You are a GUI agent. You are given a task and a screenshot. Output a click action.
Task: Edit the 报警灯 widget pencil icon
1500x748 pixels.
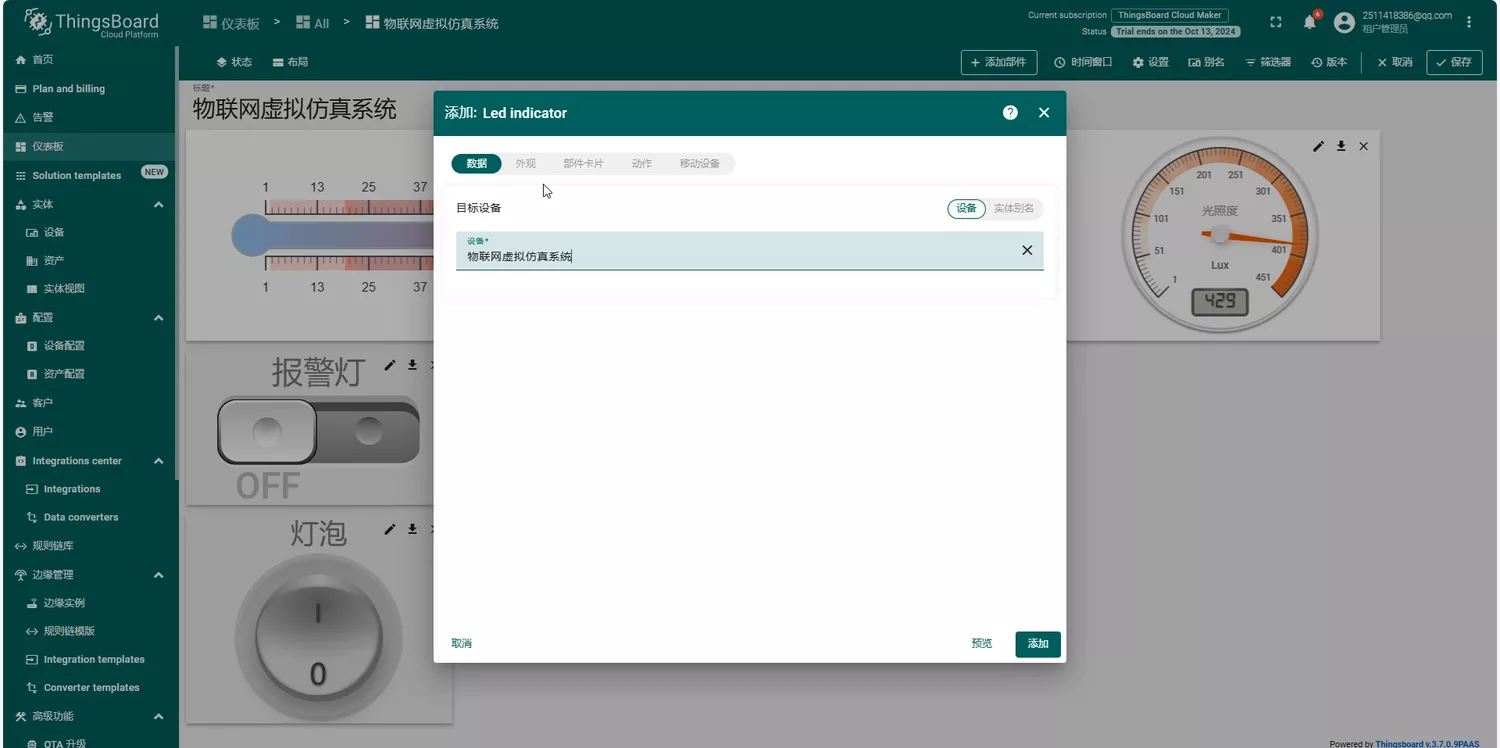click(390, 365)
